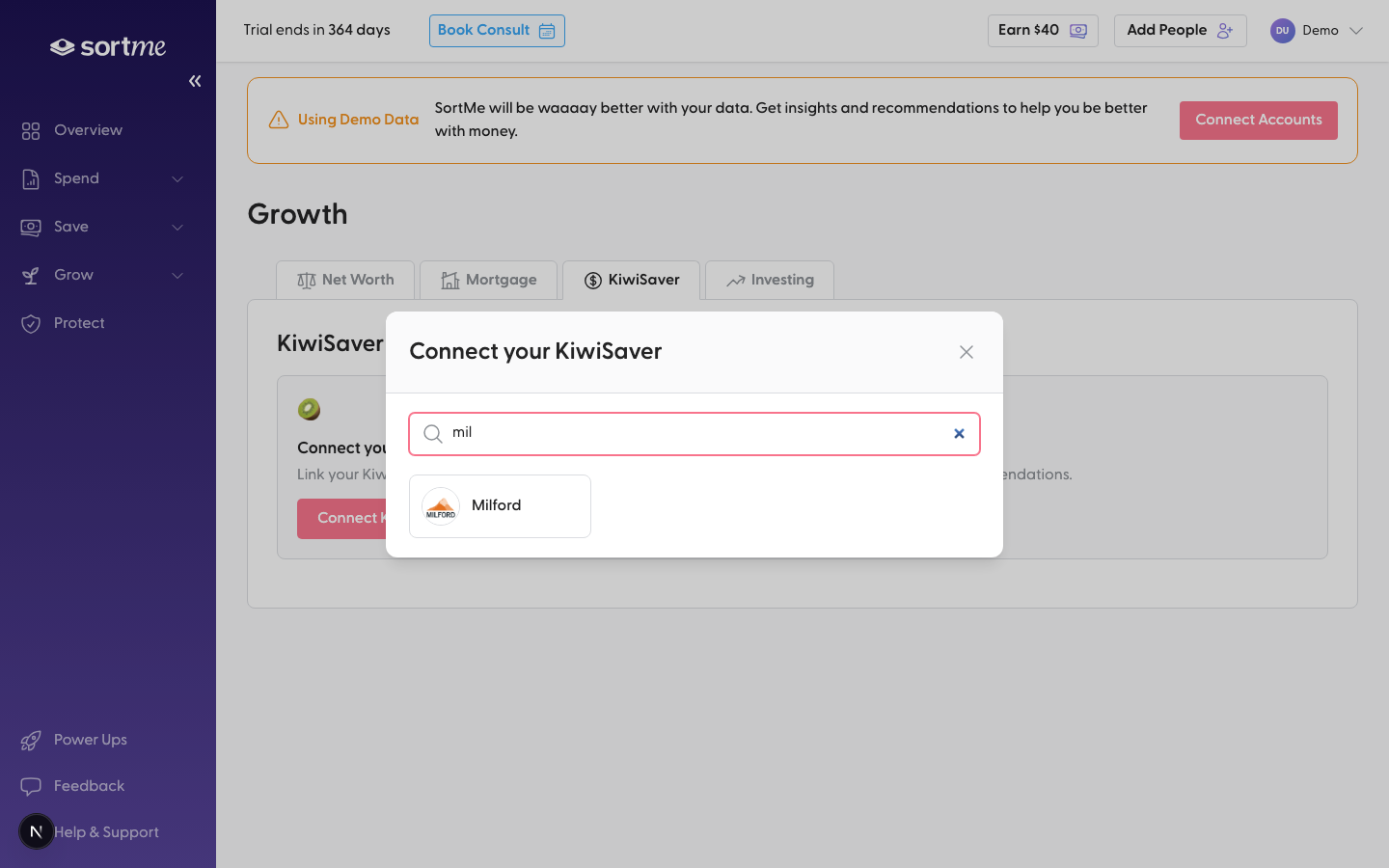Click the Using Demo Data warning icon

(x=279, y=120)
